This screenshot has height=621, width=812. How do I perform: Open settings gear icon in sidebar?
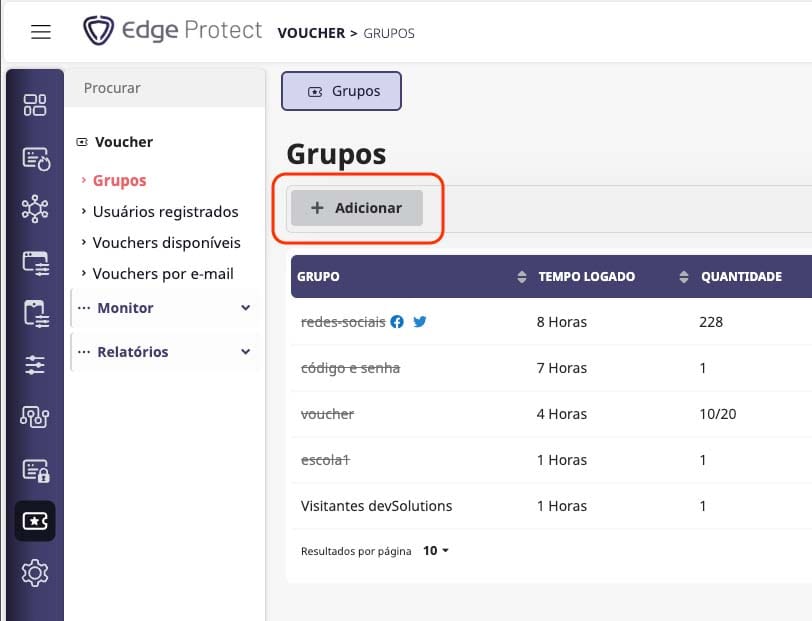[x=35, y=573]
